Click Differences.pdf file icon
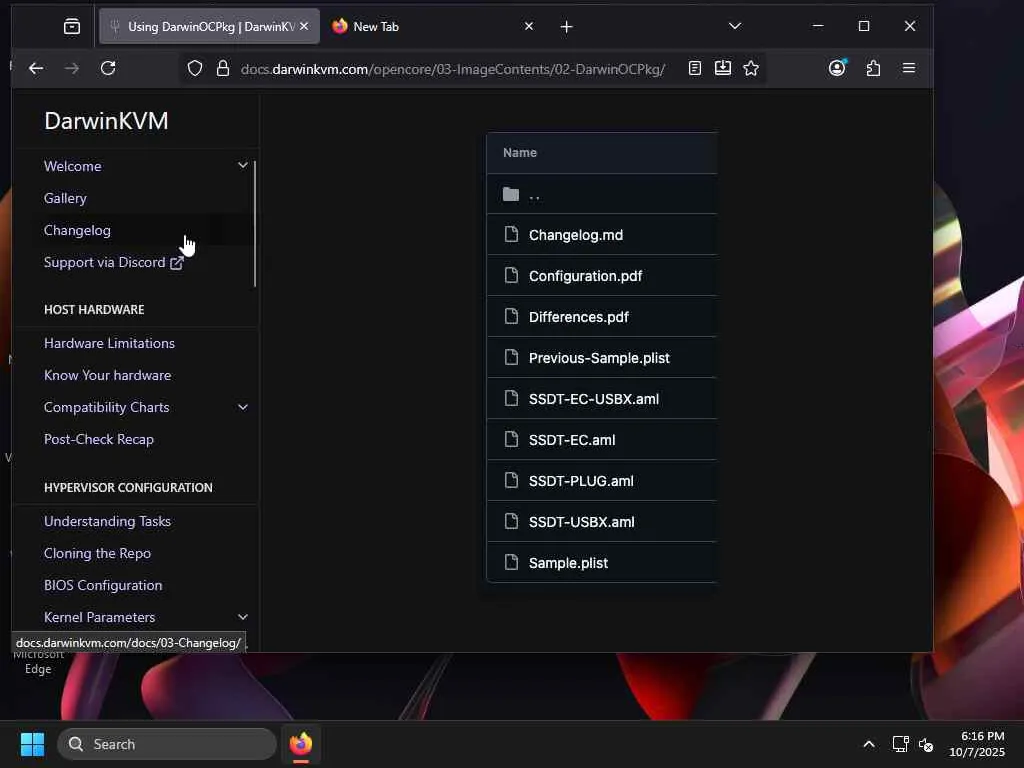1024x768 pixels. (x=511, y=316)
